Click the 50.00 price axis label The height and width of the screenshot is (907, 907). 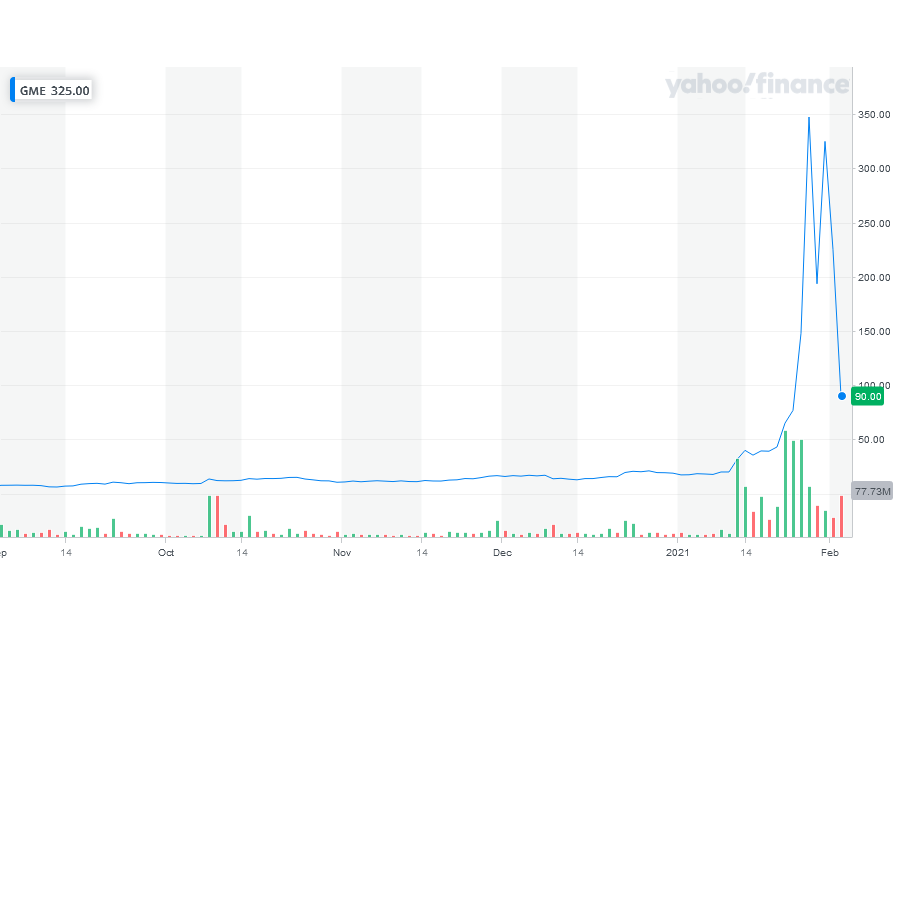click(x=871, y=440)
